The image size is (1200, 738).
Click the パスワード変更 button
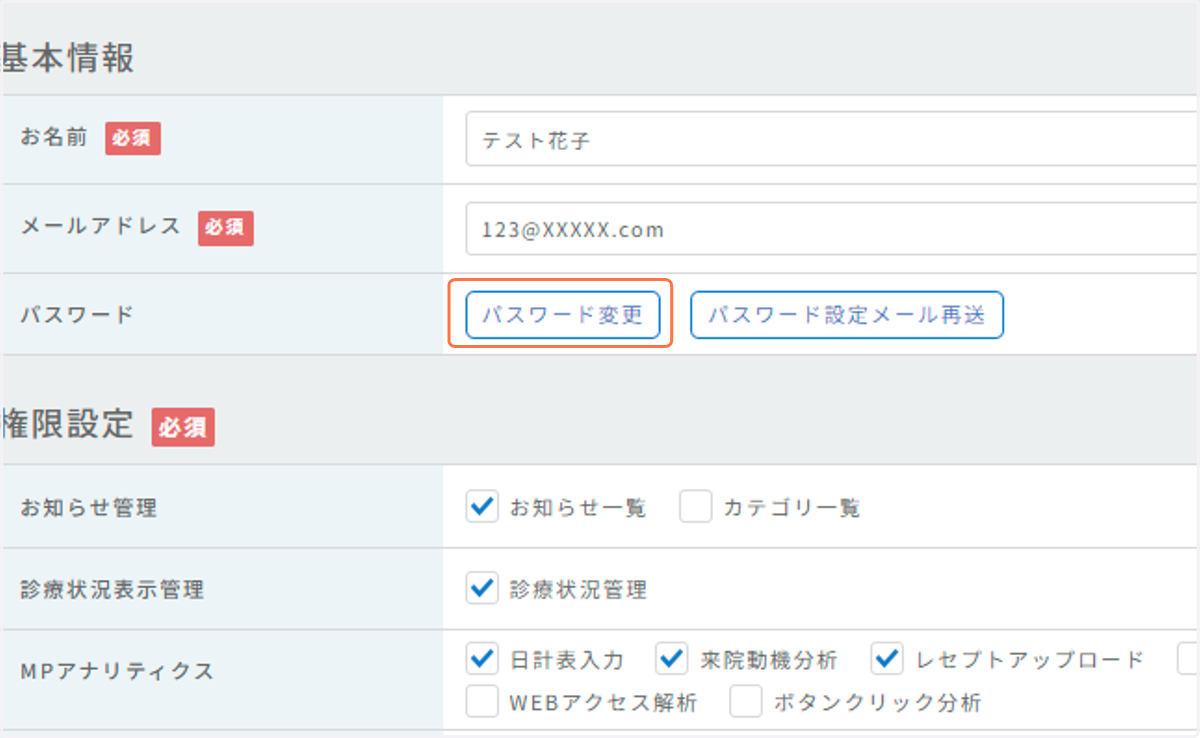(x=563, y=316)
